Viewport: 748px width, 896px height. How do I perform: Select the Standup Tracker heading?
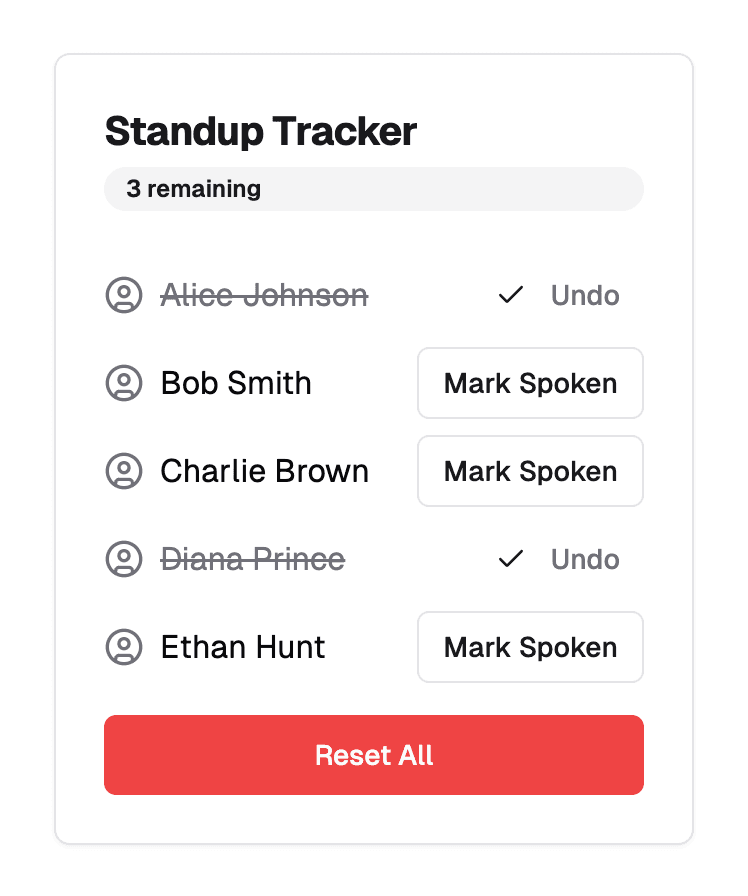[x=261, y=131]
